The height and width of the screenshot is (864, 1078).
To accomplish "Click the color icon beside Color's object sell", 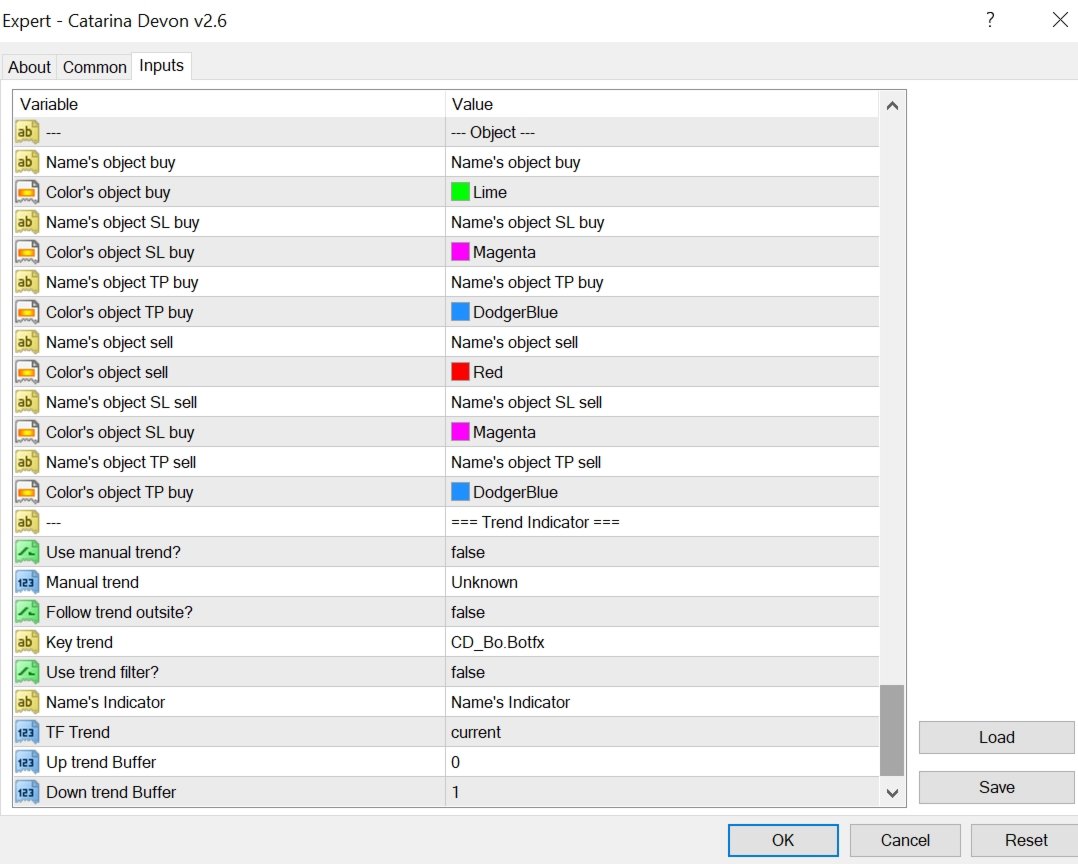I will click(27, 372).
